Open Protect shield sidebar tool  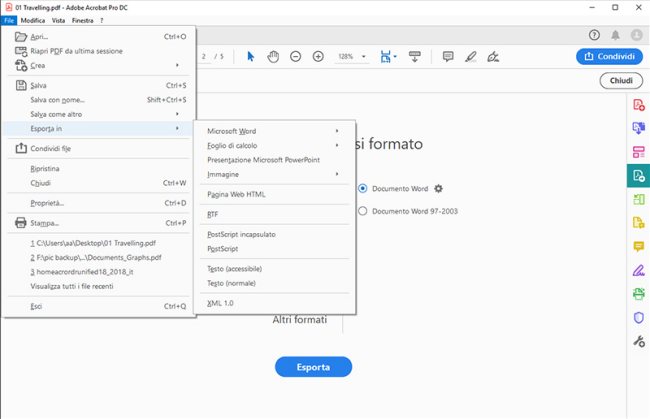tap(638, 317)
